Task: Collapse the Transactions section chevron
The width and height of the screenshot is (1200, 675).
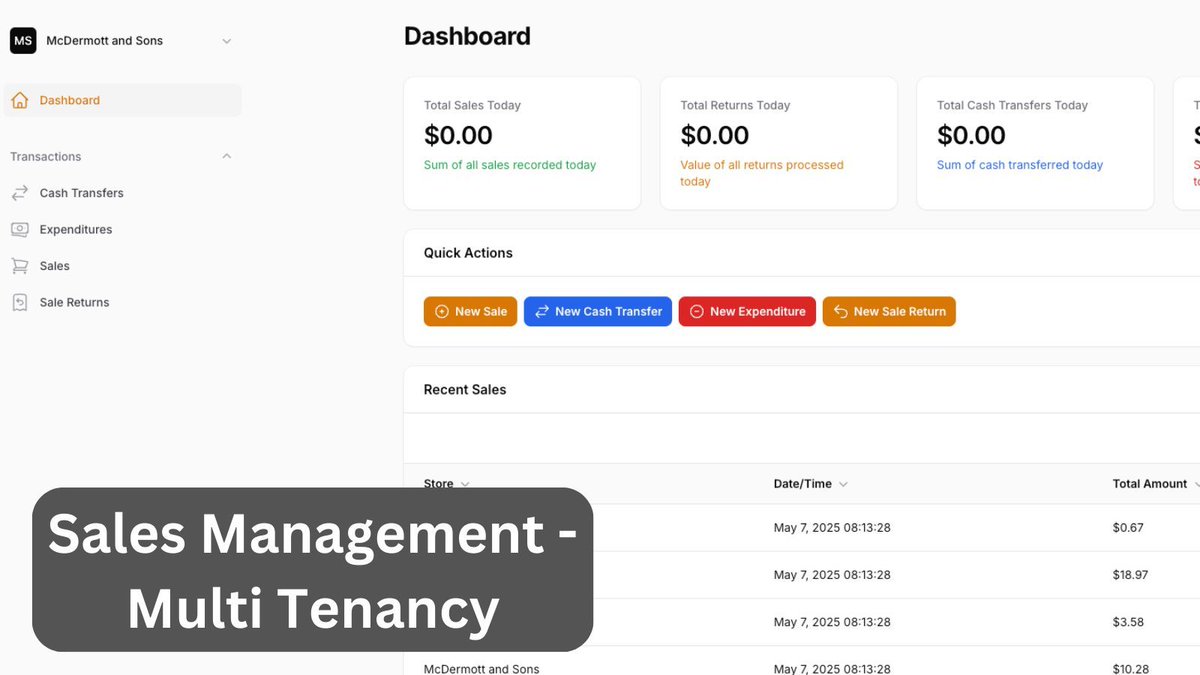Action: click(227, 156)
